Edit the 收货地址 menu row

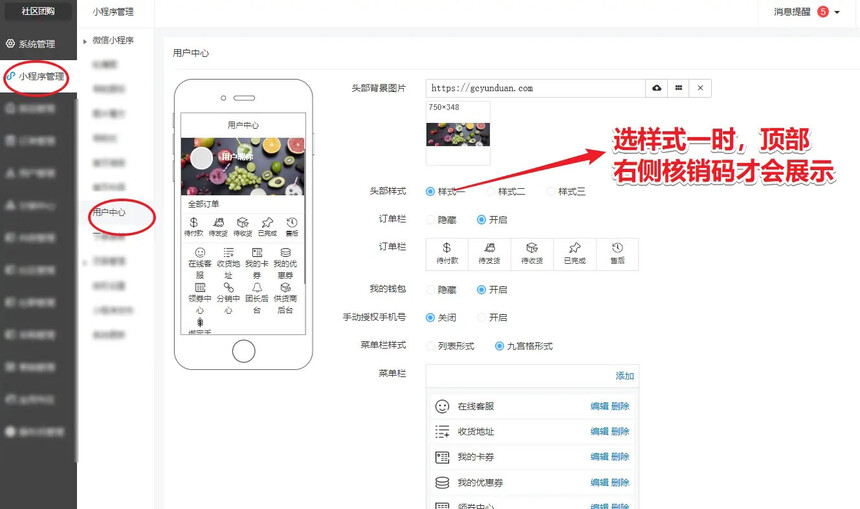(x=599, y=432)
